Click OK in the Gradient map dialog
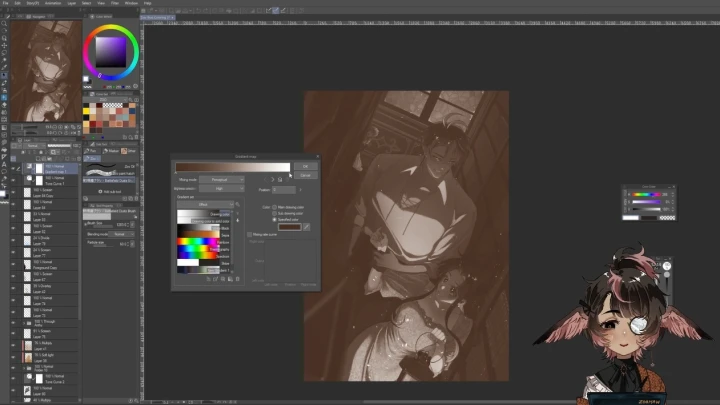Screen dimensions: 720x405 305,166
